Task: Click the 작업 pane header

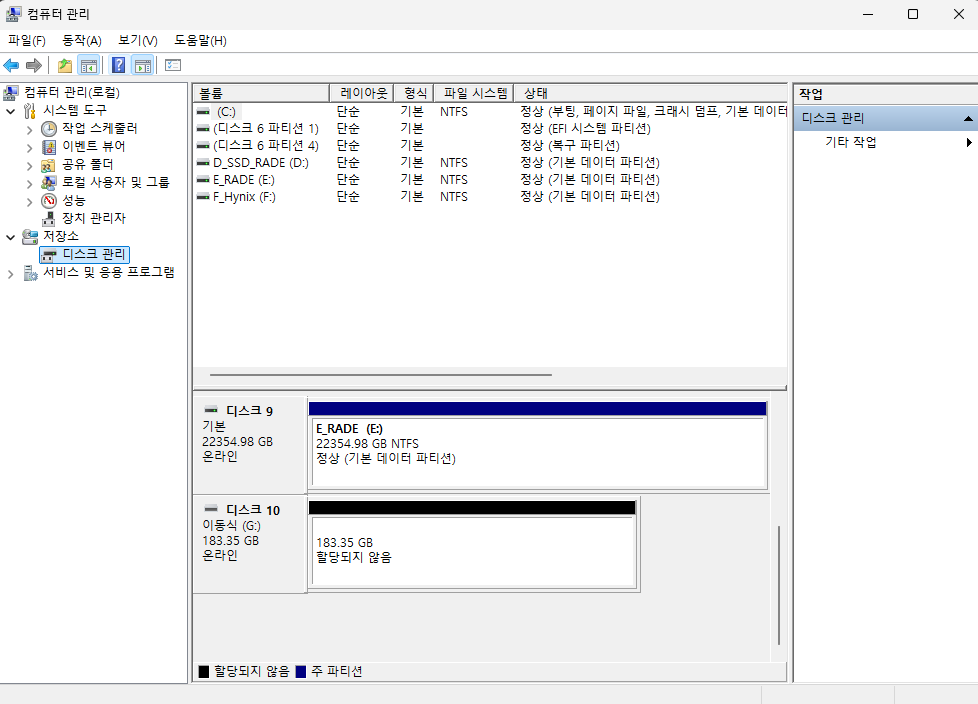Action: coord(886,94)
